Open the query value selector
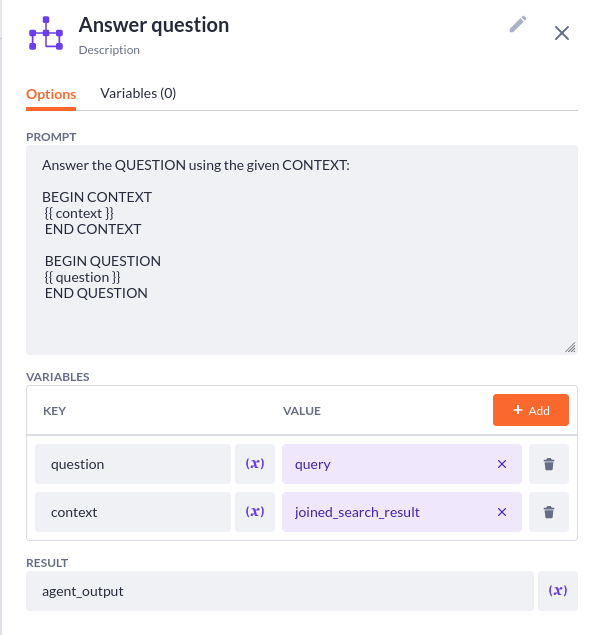Image resolution: width=598 pixels, height=635 pixels. click(x=389, y=464)
